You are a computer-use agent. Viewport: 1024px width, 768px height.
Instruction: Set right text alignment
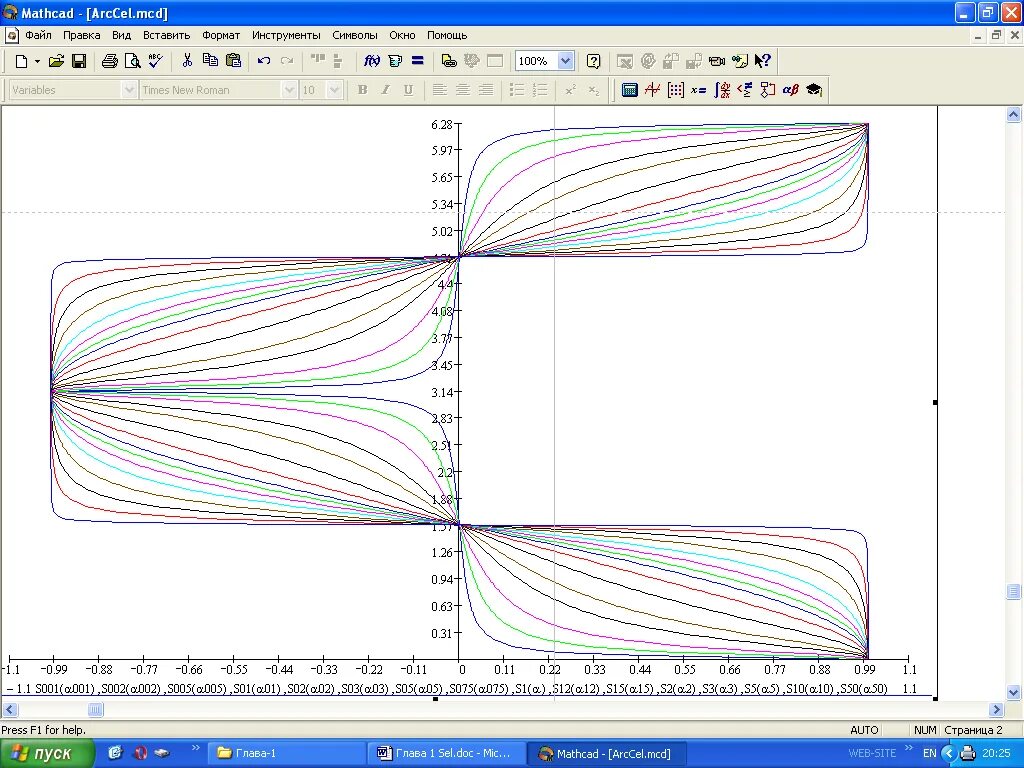pyautogui.click(x=485, y=90)
